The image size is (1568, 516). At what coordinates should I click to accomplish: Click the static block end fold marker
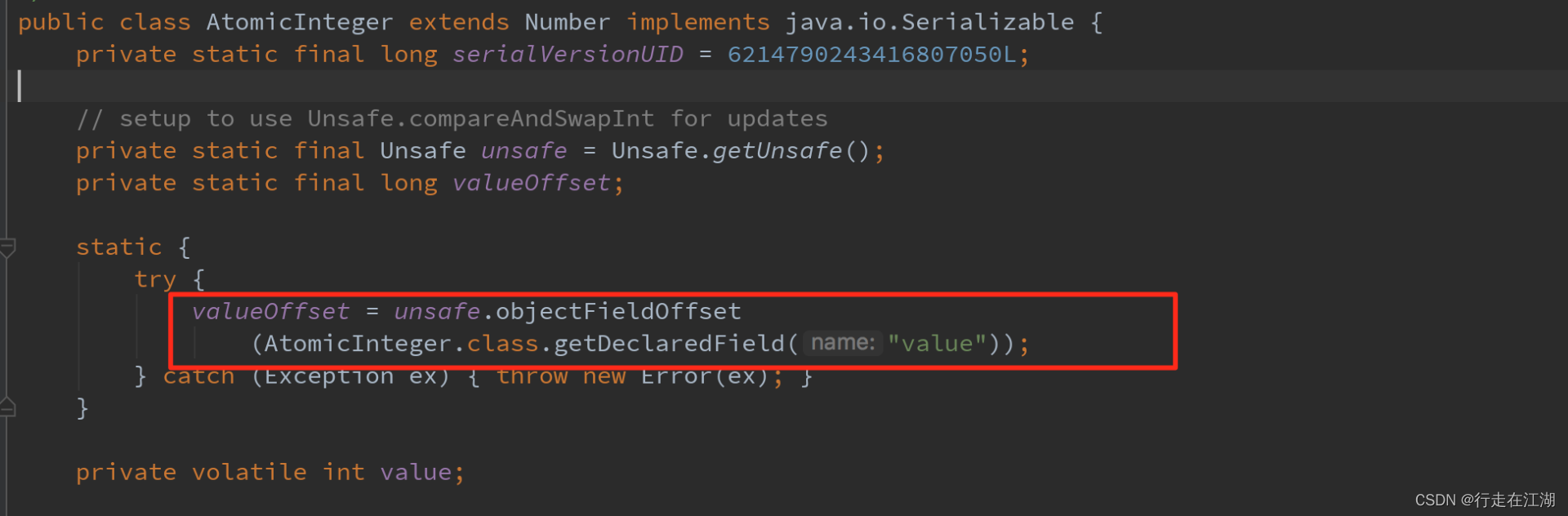(7, 407)
